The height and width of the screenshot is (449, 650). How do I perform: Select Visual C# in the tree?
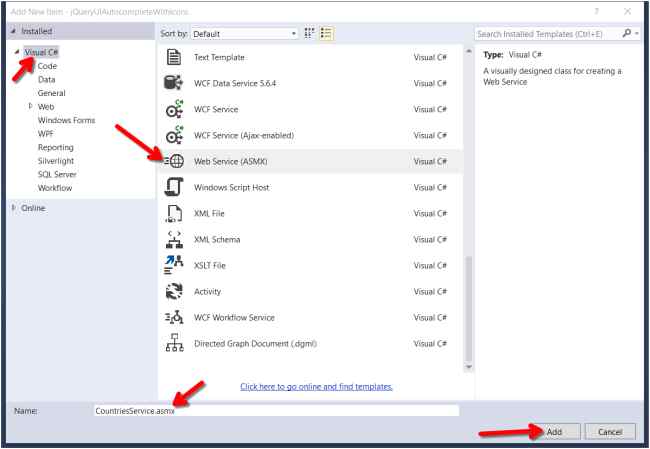(x=41, y=52)
